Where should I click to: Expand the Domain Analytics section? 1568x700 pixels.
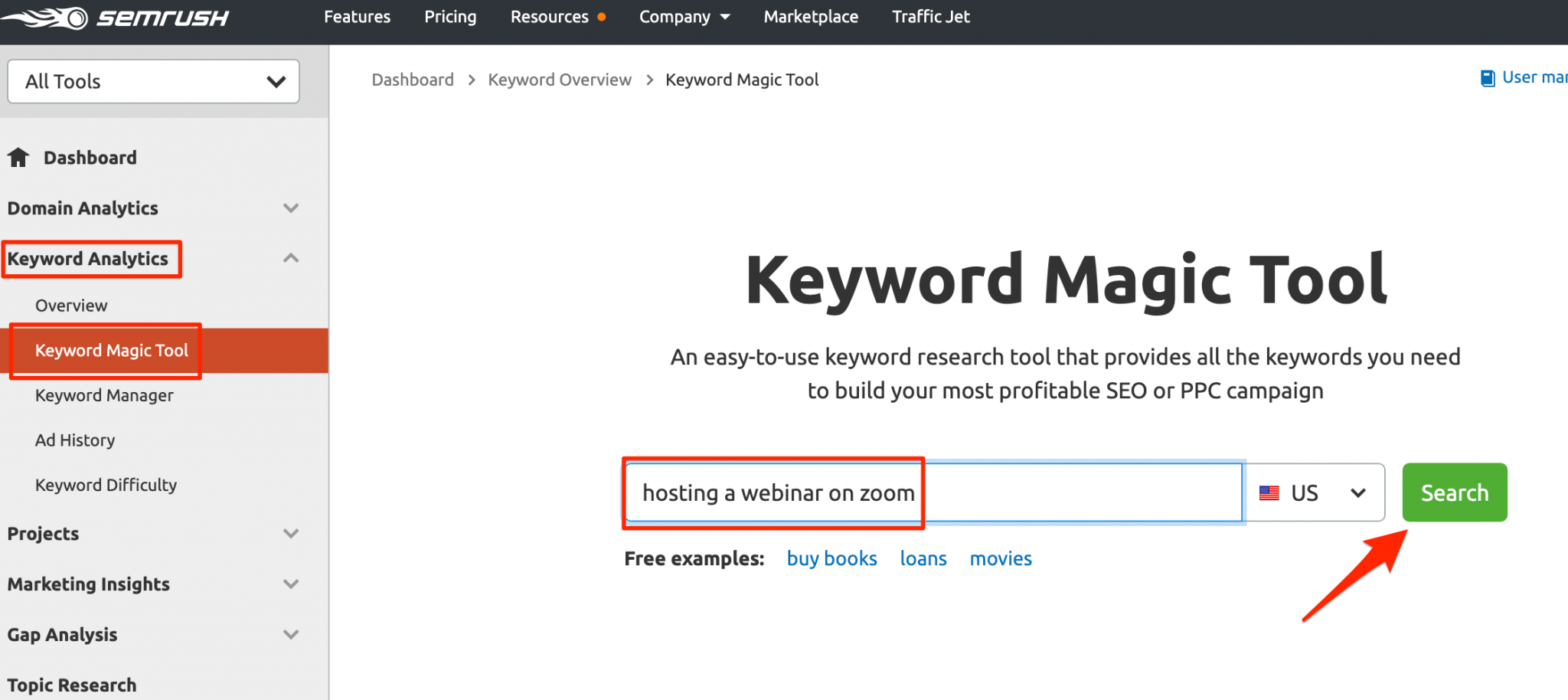291,208
